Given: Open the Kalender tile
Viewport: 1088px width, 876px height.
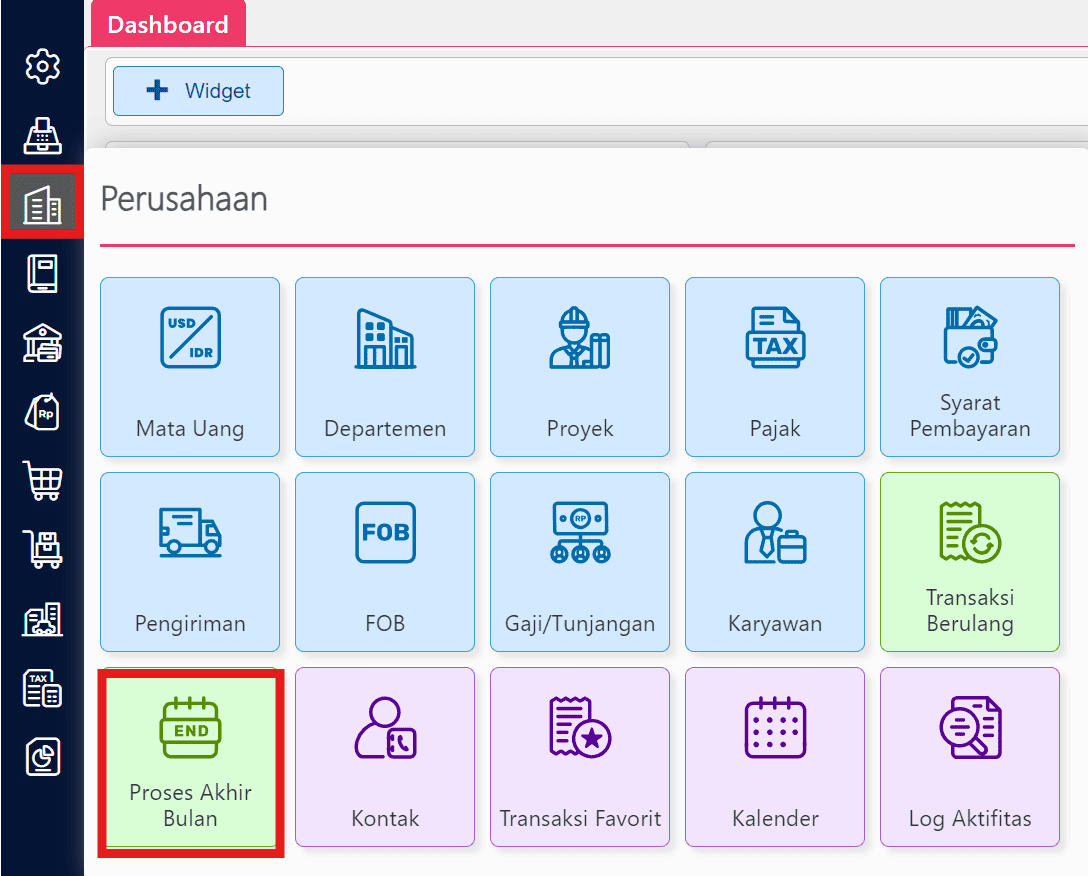Looking at the screenshot, I should (774, 757).
